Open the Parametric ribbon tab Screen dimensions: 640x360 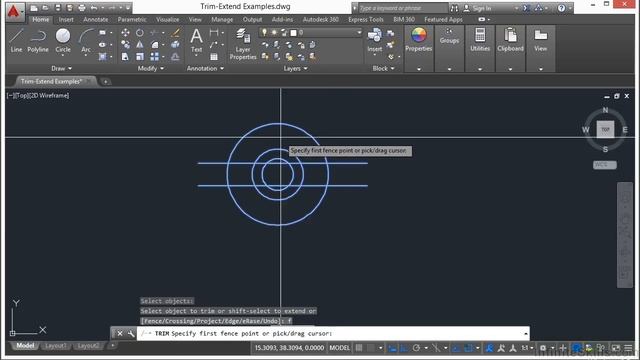pos(132,19)
